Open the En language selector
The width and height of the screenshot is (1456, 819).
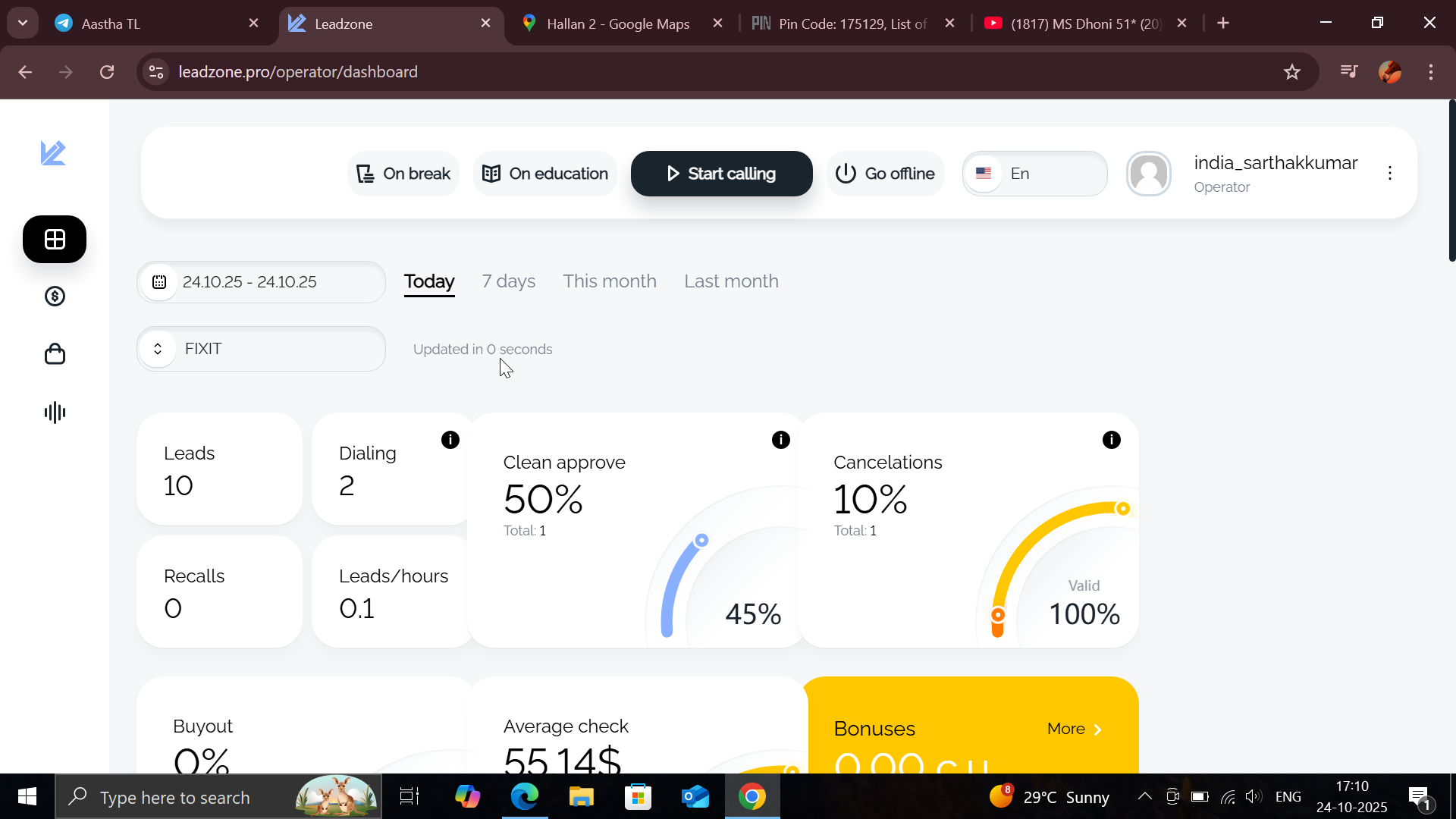pyautogui.click(x=1034, y=174)
